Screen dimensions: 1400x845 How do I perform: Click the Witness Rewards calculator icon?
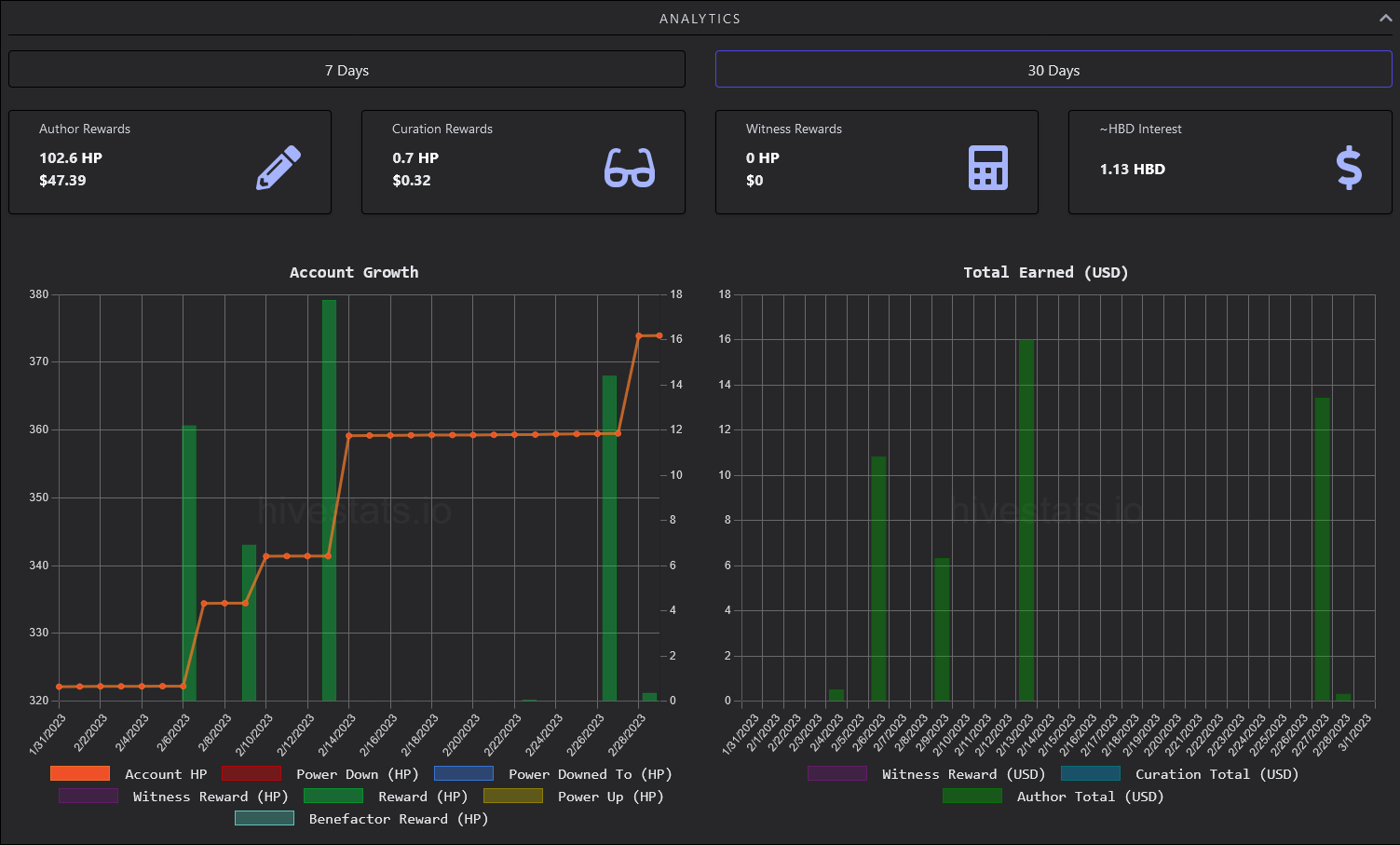point(988,168)
